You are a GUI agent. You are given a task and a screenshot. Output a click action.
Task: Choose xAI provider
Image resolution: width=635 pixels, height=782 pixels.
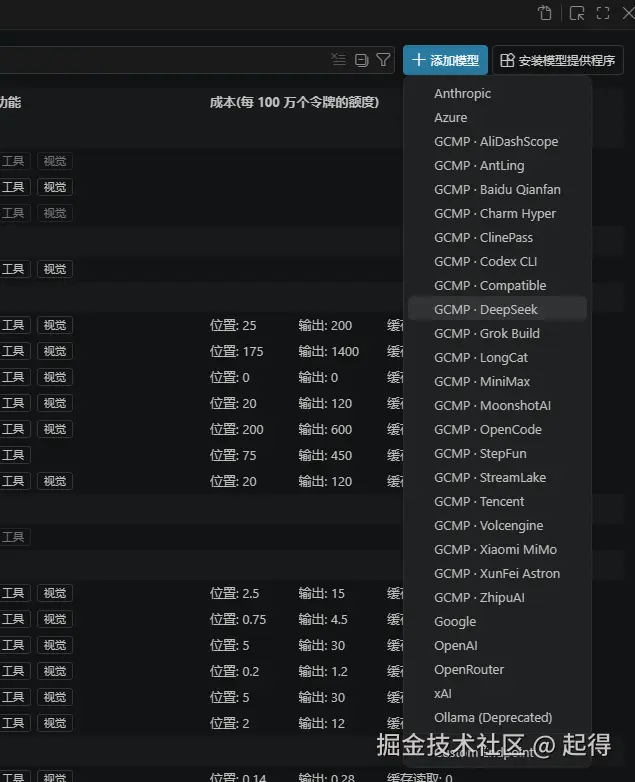point(497,693)
